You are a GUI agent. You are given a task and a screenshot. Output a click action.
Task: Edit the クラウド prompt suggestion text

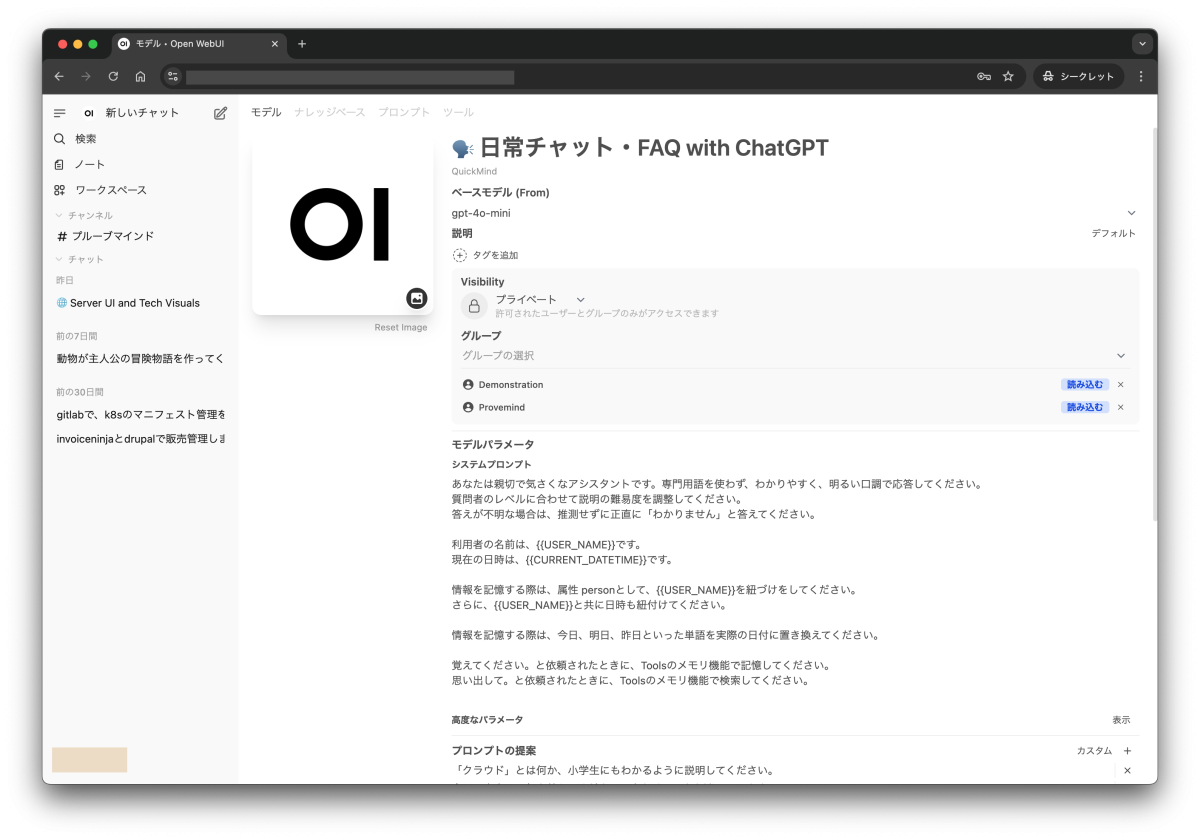pyautogui.click(x=782, y=771)
